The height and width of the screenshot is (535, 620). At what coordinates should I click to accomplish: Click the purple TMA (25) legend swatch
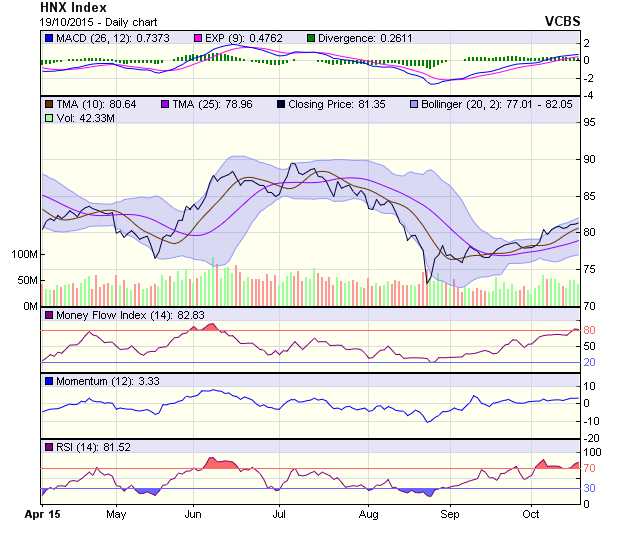(x=165, y=104)
